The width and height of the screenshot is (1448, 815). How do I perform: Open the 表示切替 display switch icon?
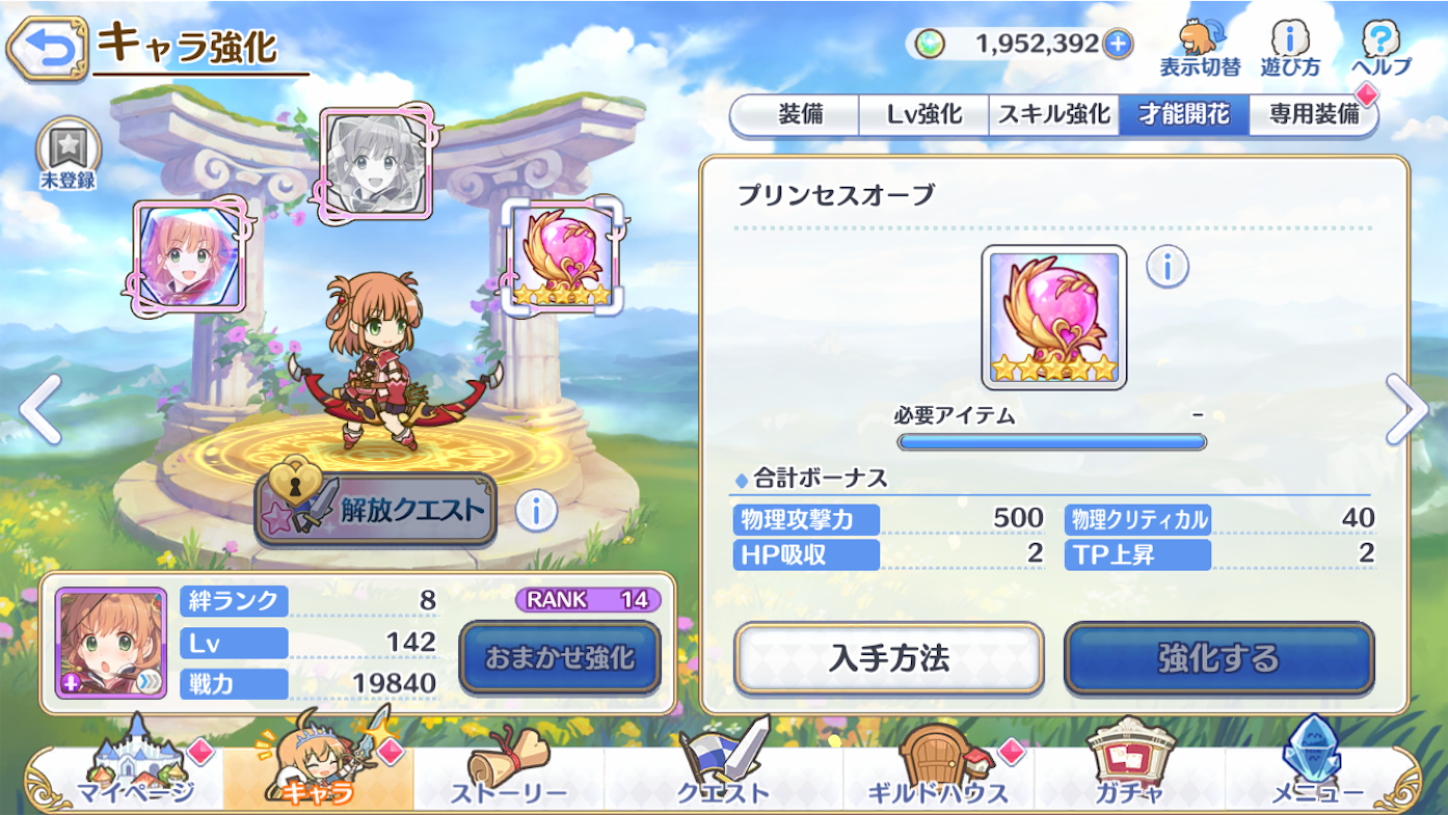point(1199,49)
